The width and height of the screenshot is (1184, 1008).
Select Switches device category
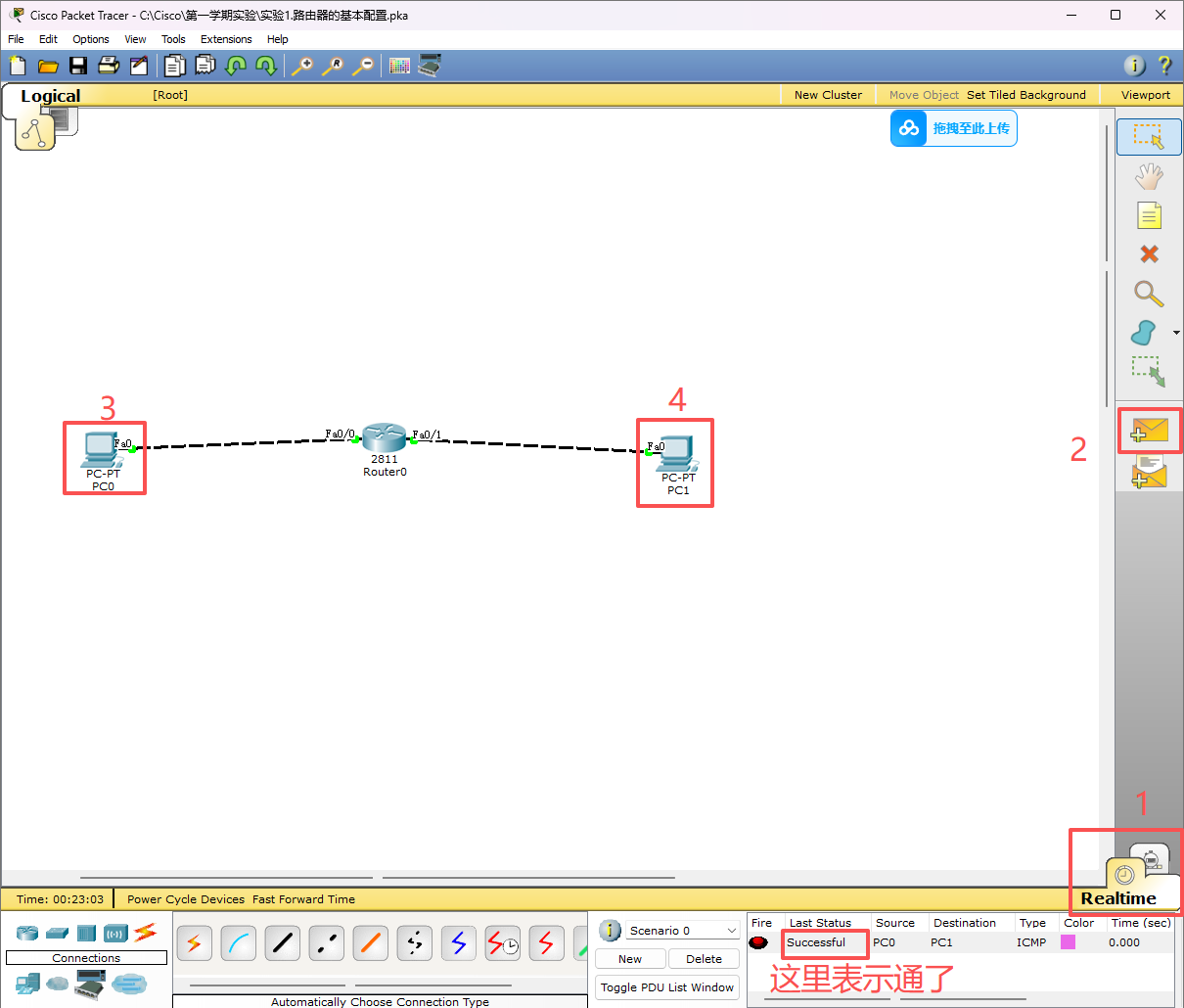tap(57, 933)
